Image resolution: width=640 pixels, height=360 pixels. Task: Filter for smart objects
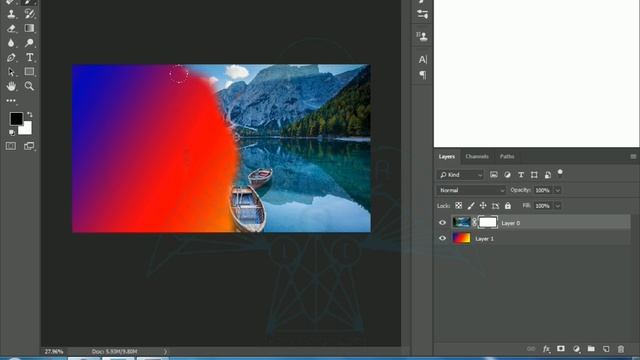point(548,175)
